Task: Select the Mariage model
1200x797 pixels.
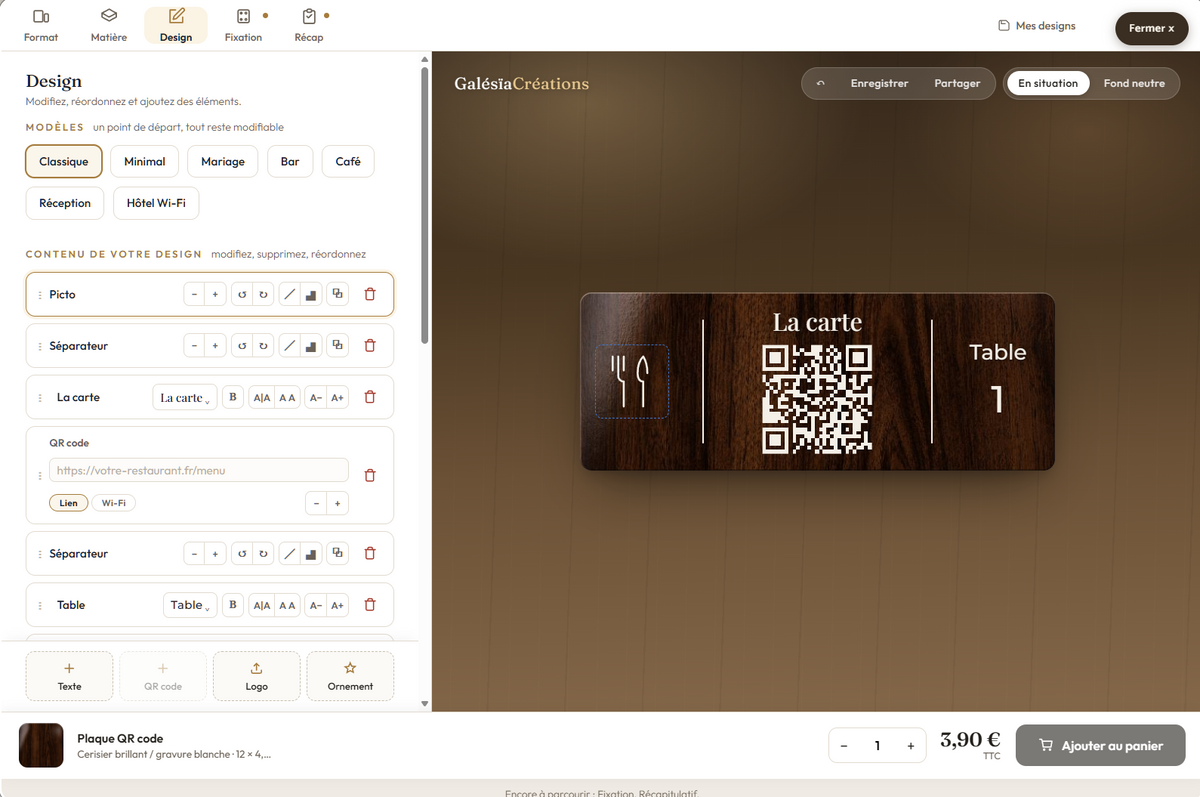Action: [x=223, y=161]
